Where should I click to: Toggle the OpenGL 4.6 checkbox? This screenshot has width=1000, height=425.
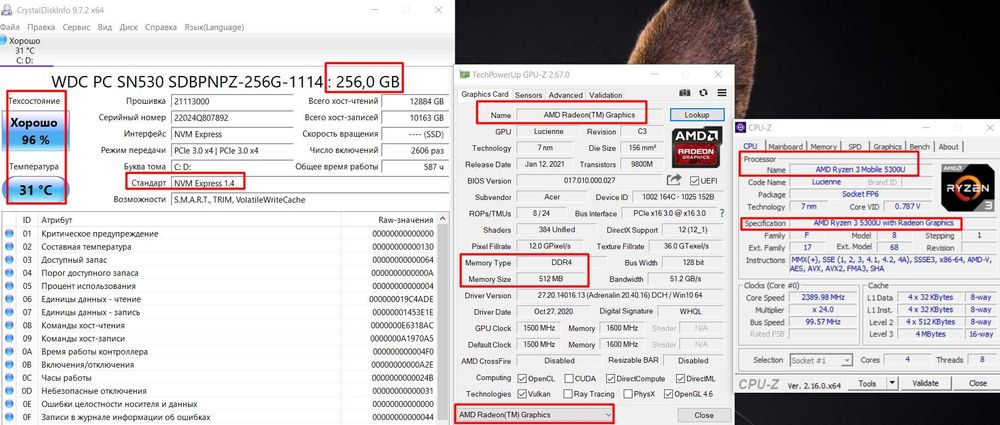pyautogui.click(x=668, y=394)
